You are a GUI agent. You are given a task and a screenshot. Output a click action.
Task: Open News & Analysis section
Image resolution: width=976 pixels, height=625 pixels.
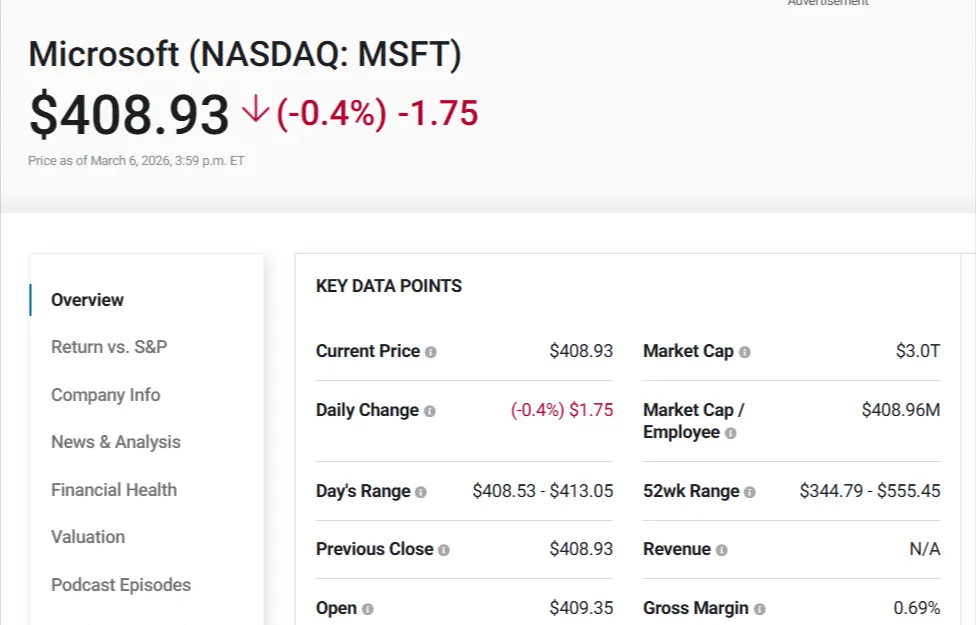coord(116,442)
